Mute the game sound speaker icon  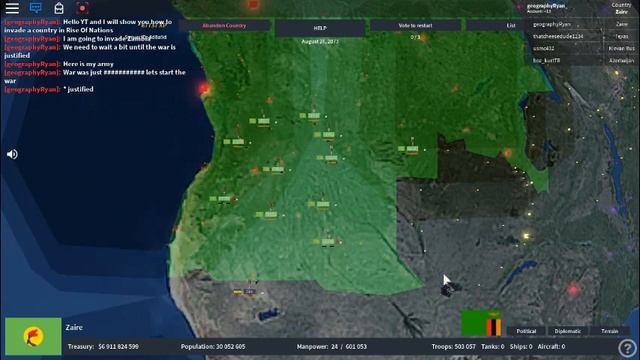coord(12,154)
